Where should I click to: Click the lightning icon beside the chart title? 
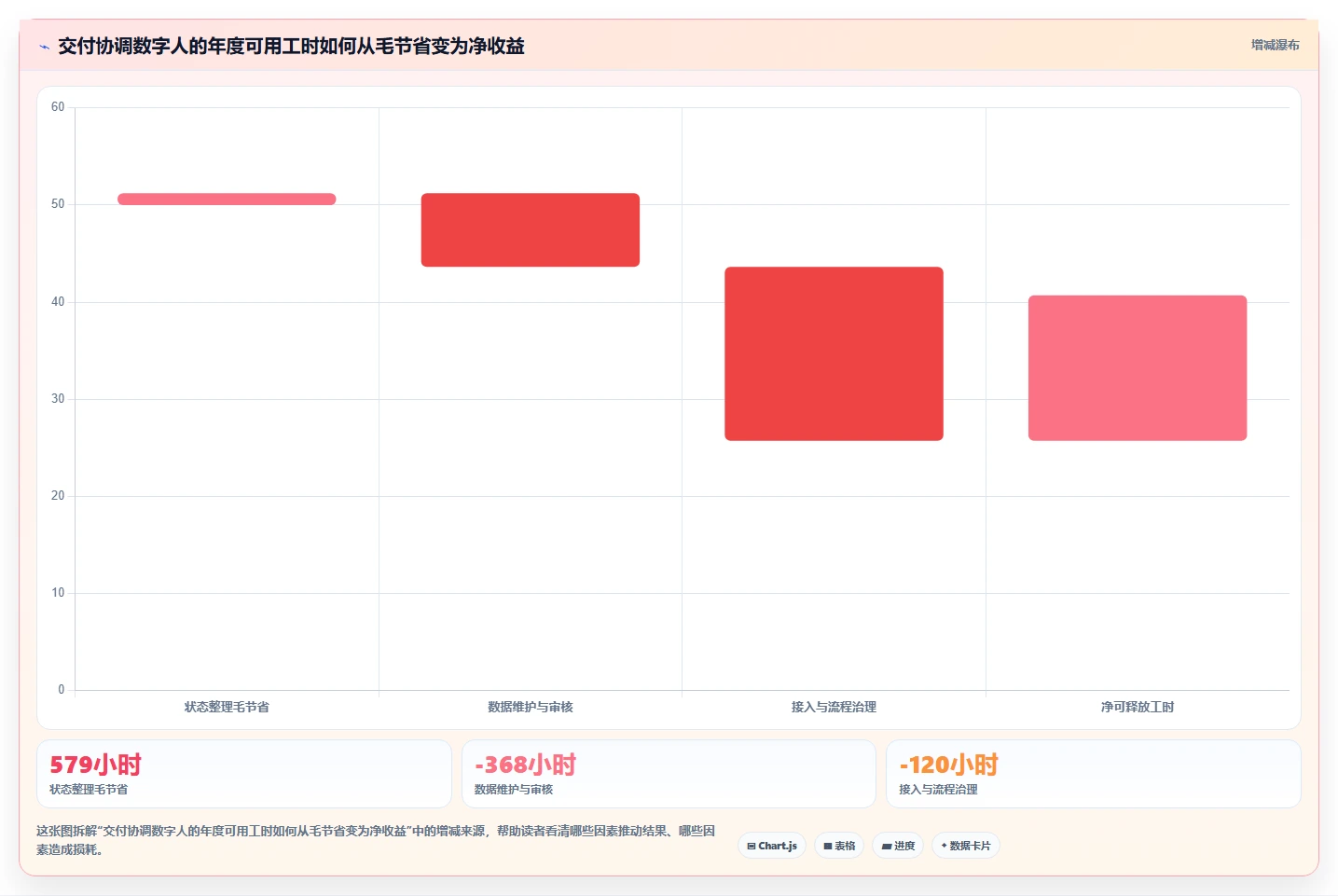pos(44,47)
